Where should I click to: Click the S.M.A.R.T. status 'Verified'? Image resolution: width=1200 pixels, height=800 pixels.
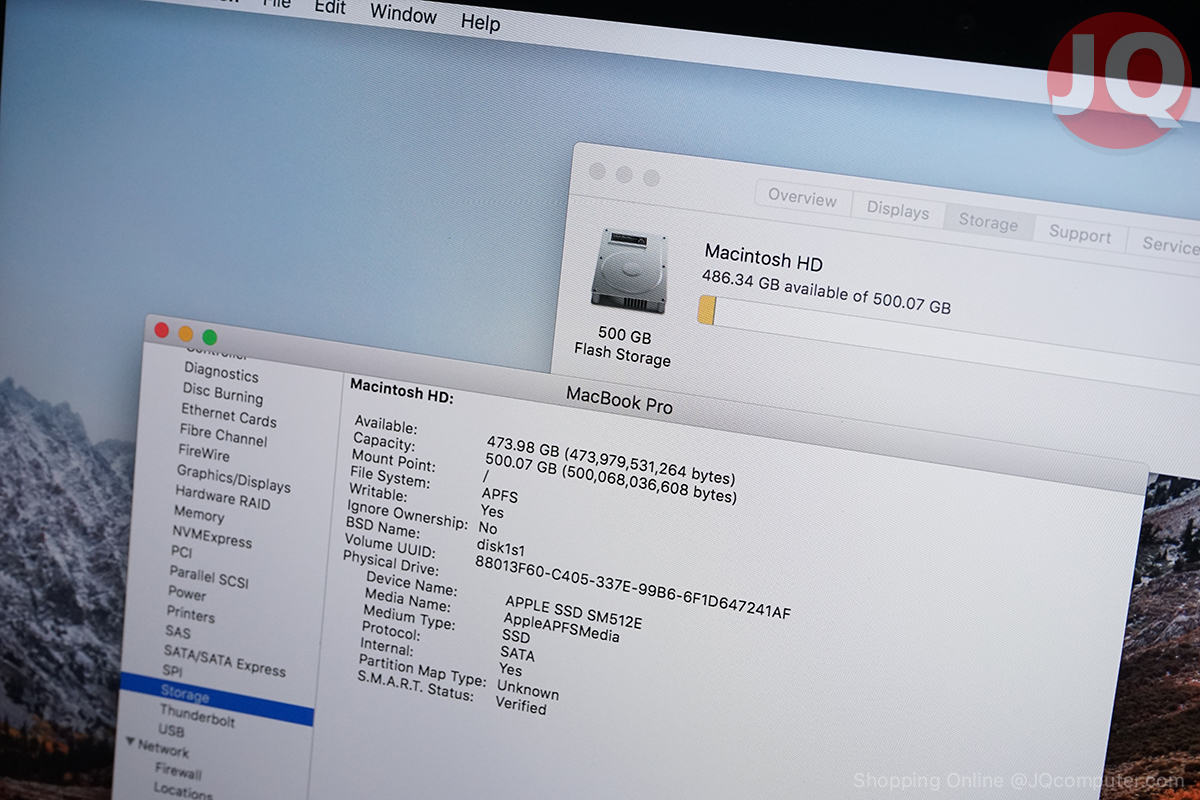521,704
